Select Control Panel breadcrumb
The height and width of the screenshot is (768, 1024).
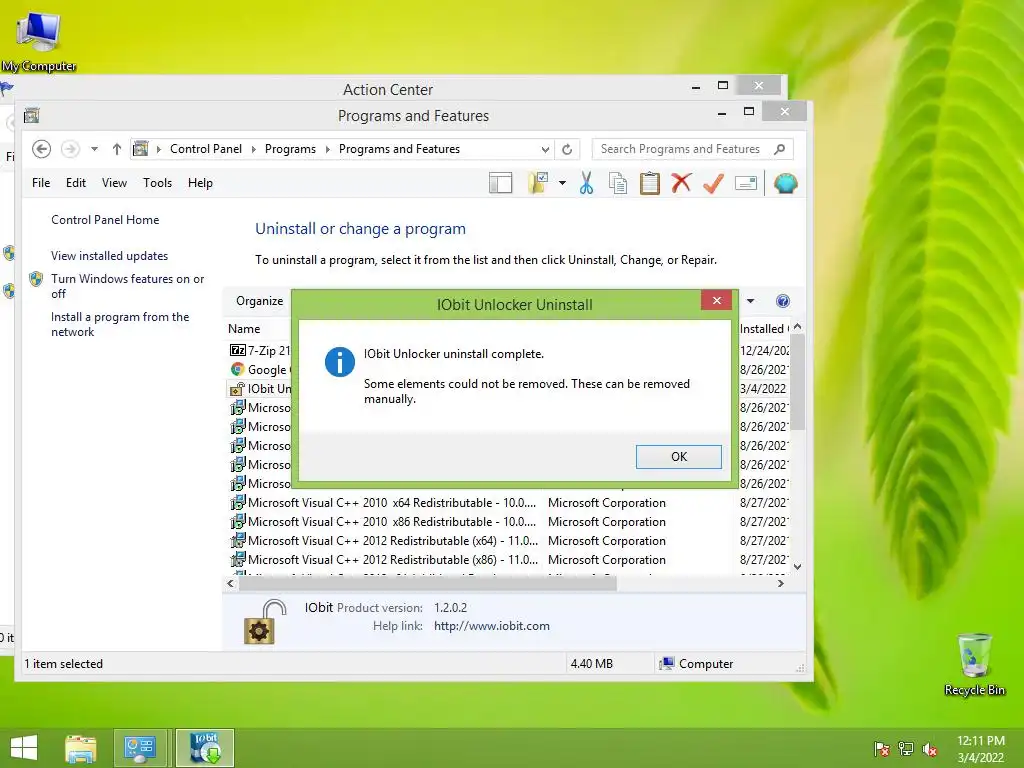tap(206, 149)
